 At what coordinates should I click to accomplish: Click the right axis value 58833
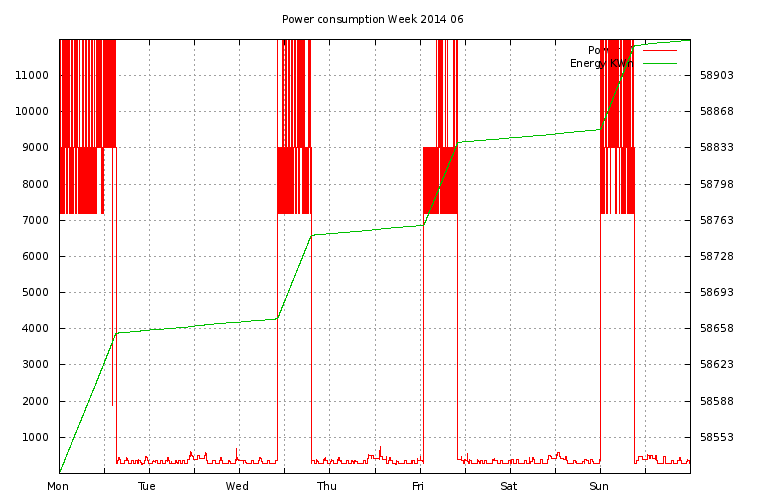tap(717, 147)
